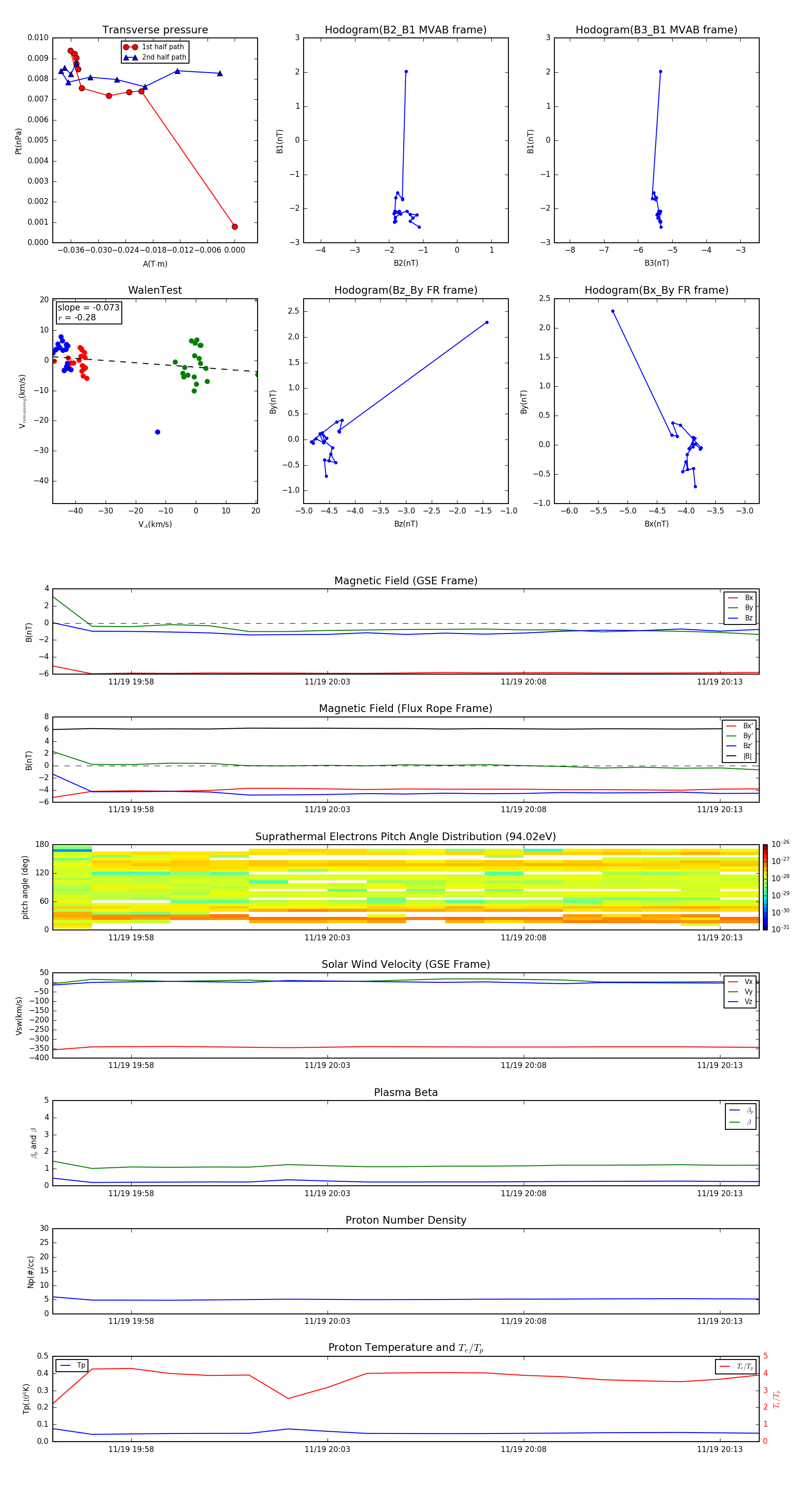This screenshot has height=1489, width=812.
Task: Click the 'Np(#/cc)' y-axis label
Action: tap(31, 1271)
